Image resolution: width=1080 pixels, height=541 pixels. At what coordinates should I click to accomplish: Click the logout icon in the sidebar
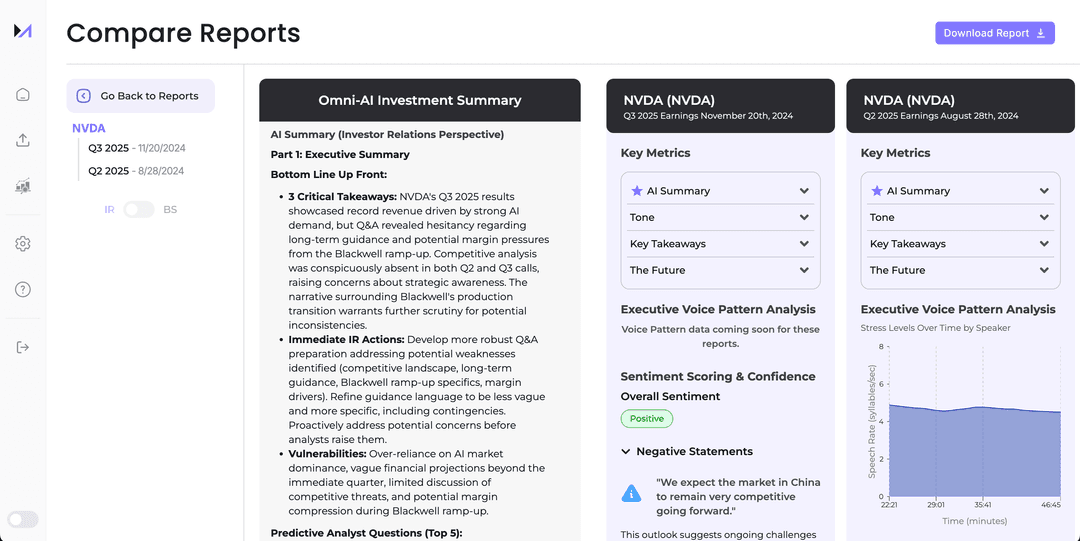(23, 347)
